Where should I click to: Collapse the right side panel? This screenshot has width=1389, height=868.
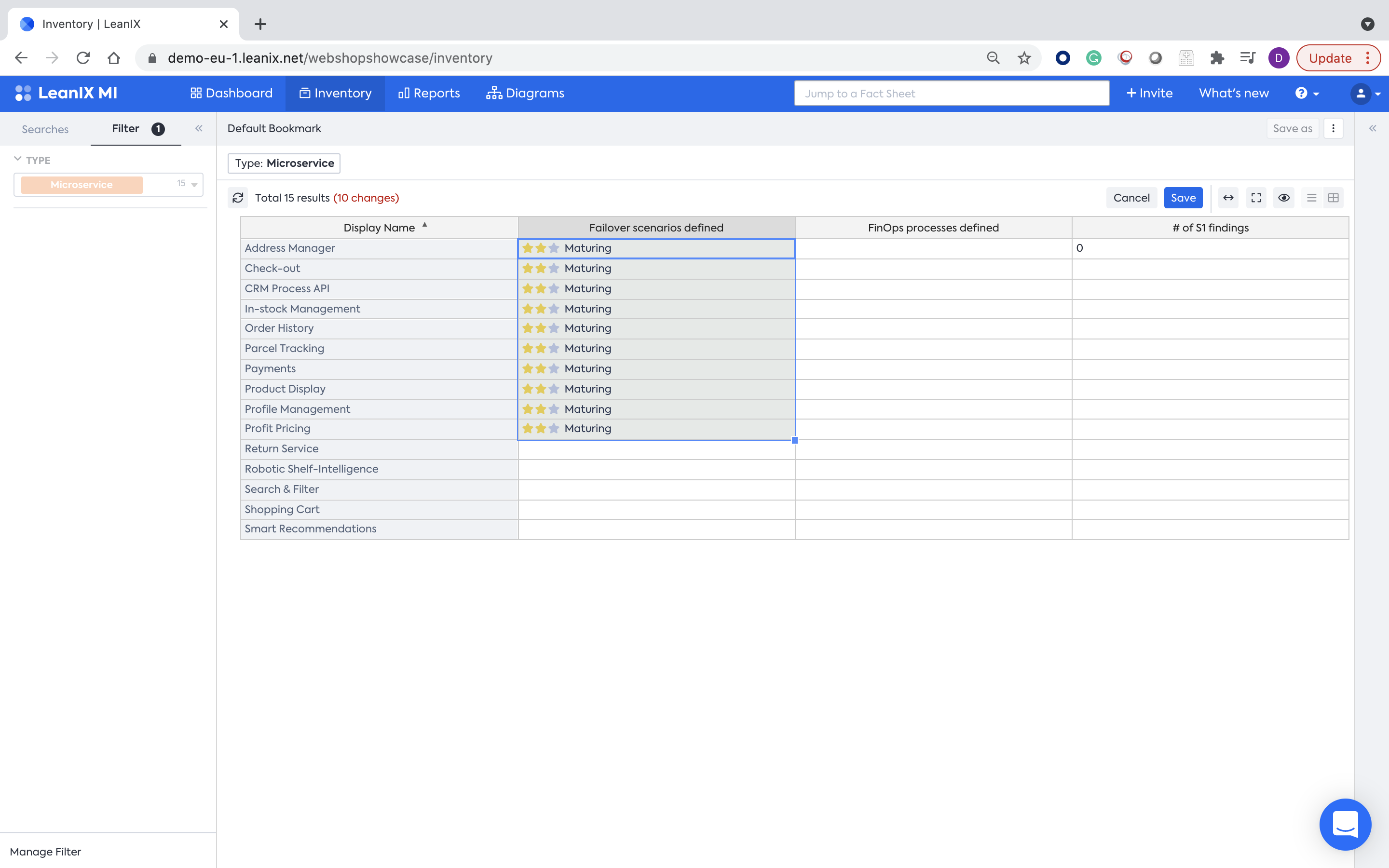(1372, 129)
